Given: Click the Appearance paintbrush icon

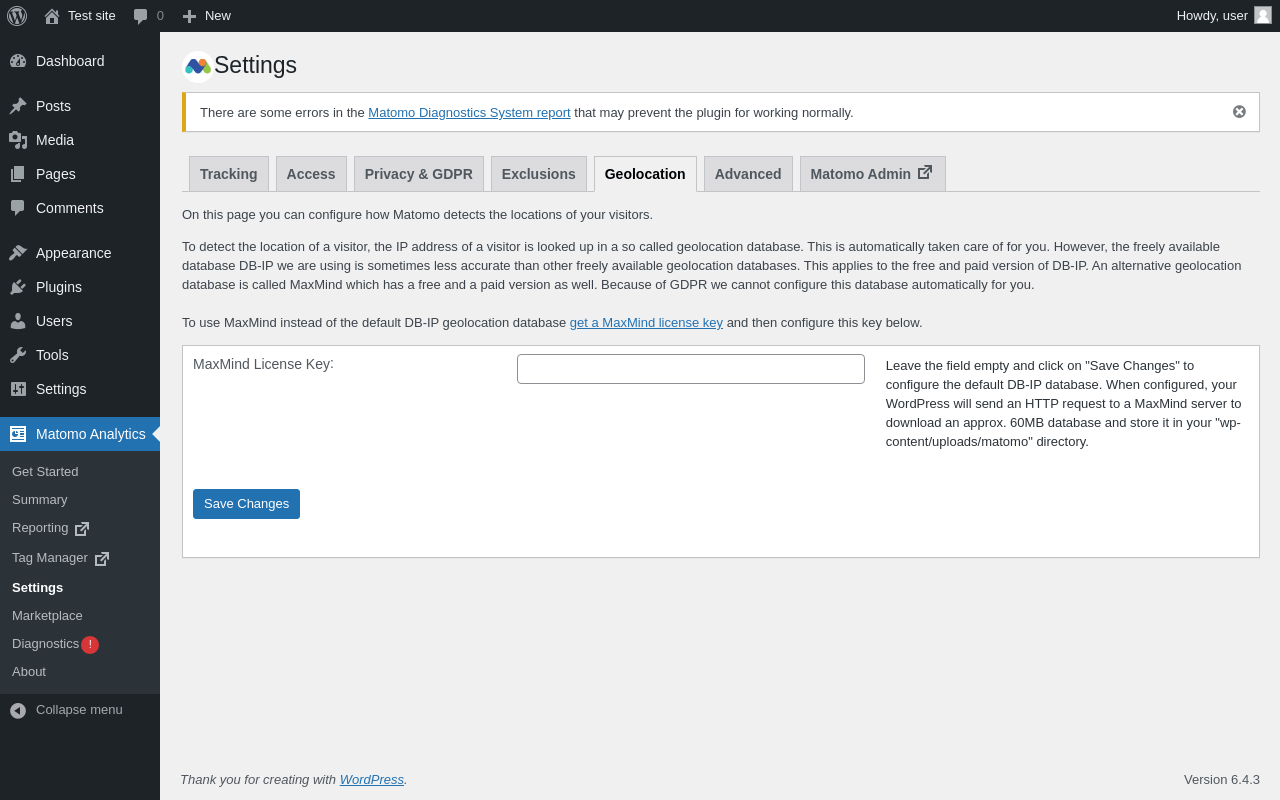Looking at the screenshot, I should 18,253.
